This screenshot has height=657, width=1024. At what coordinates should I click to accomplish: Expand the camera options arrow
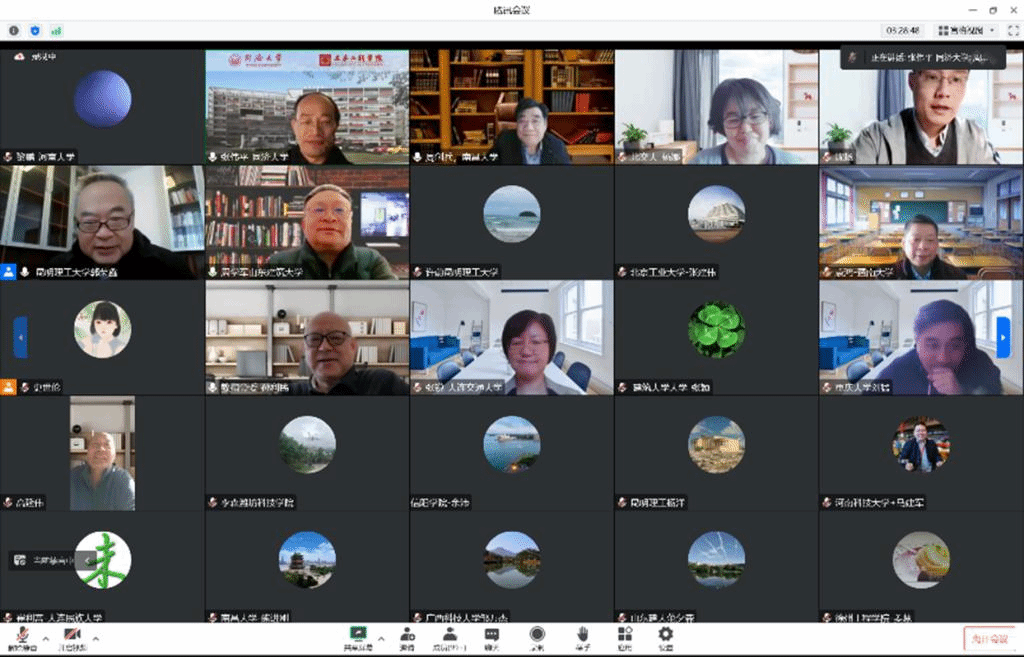pos(96,637)
